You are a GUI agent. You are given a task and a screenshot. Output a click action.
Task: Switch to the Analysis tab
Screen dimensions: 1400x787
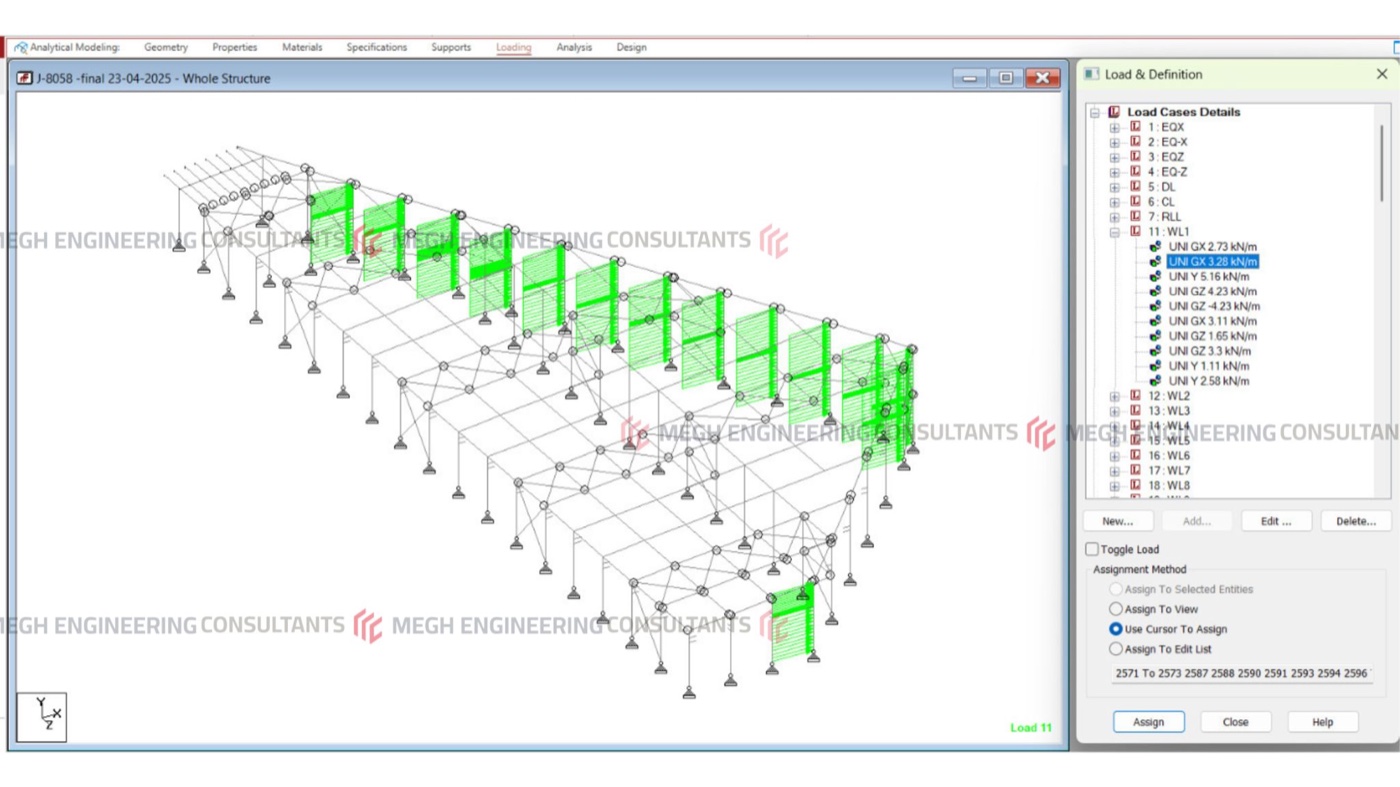pyautogui.click(x=574, y=47)
